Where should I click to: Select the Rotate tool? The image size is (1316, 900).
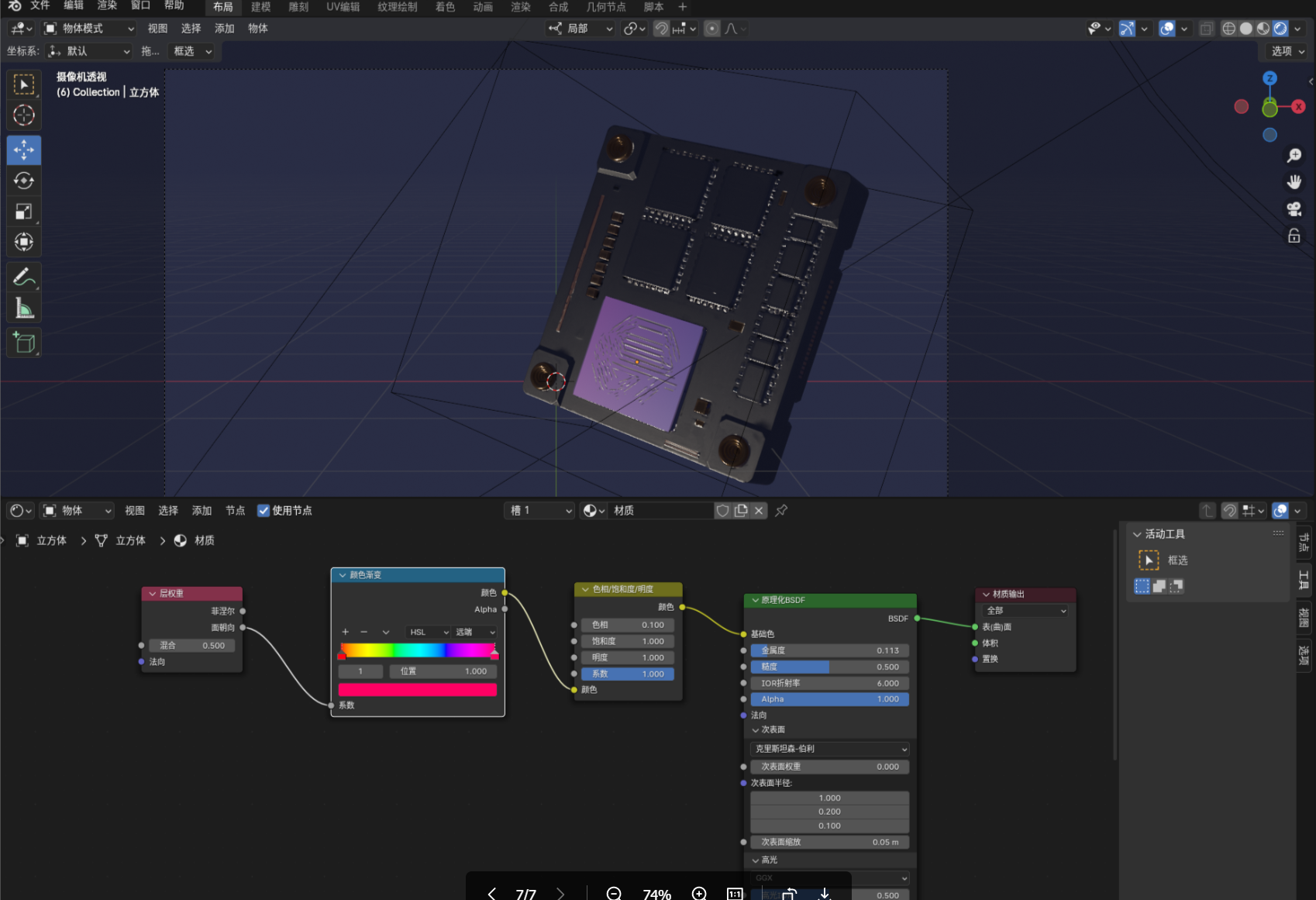click(x=24, y=181)
